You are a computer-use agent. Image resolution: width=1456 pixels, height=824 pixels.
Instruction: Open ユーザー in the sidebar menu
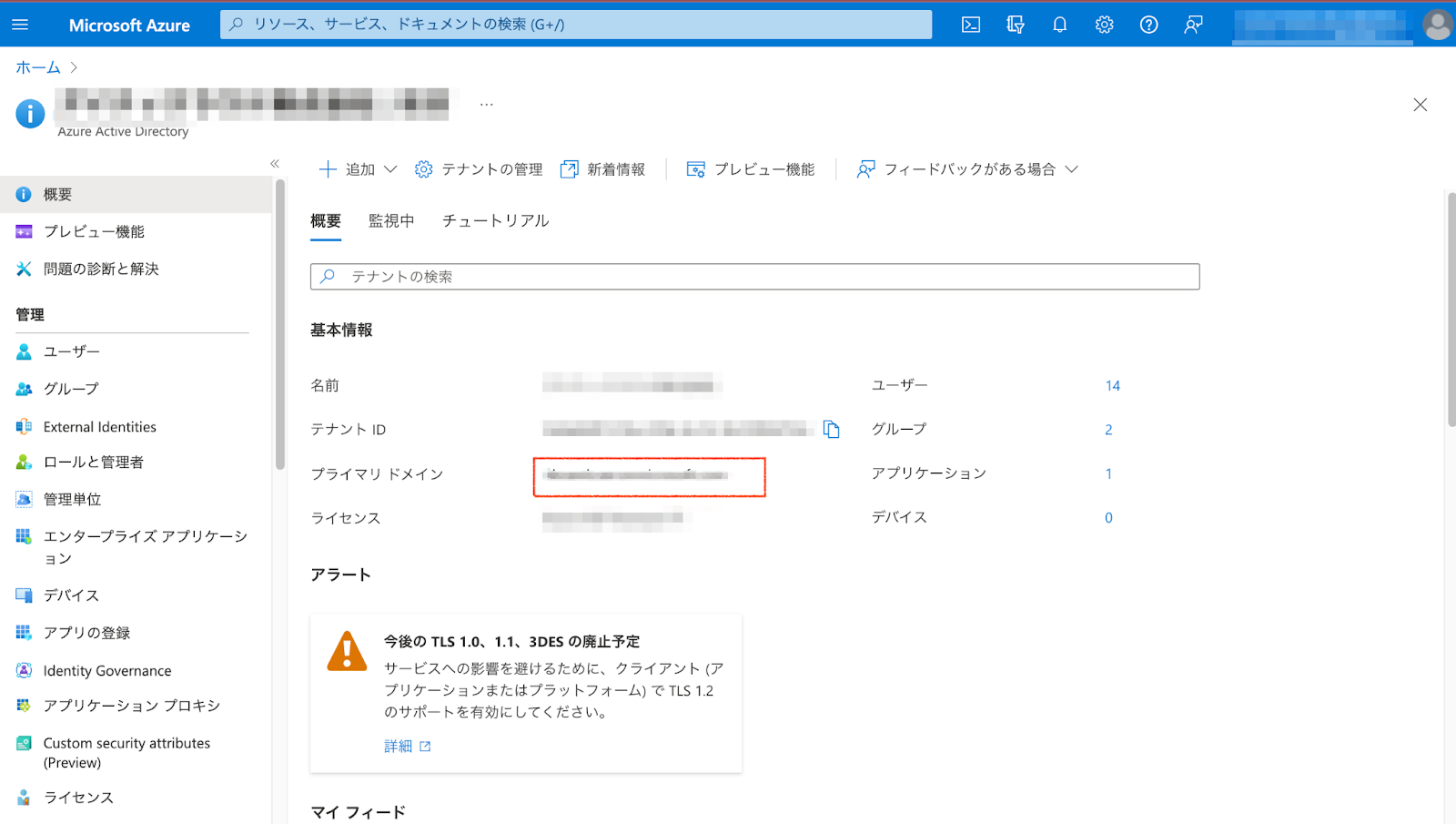pos(72,351)
